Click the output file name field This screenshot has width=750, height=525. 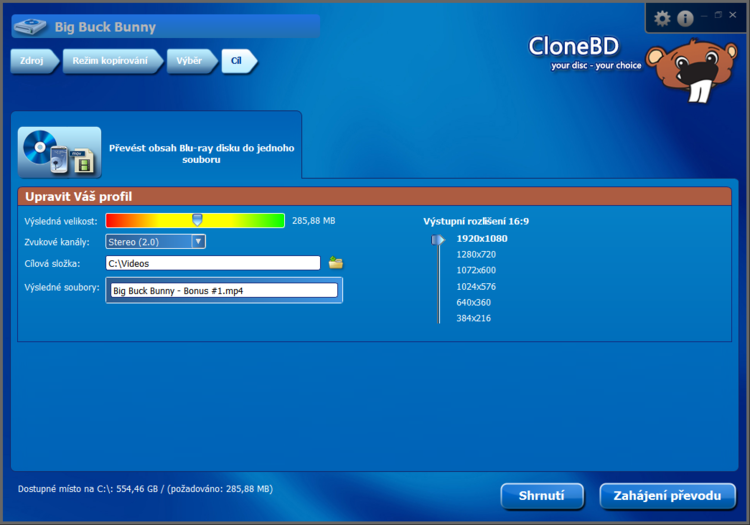tap(224, 290)
